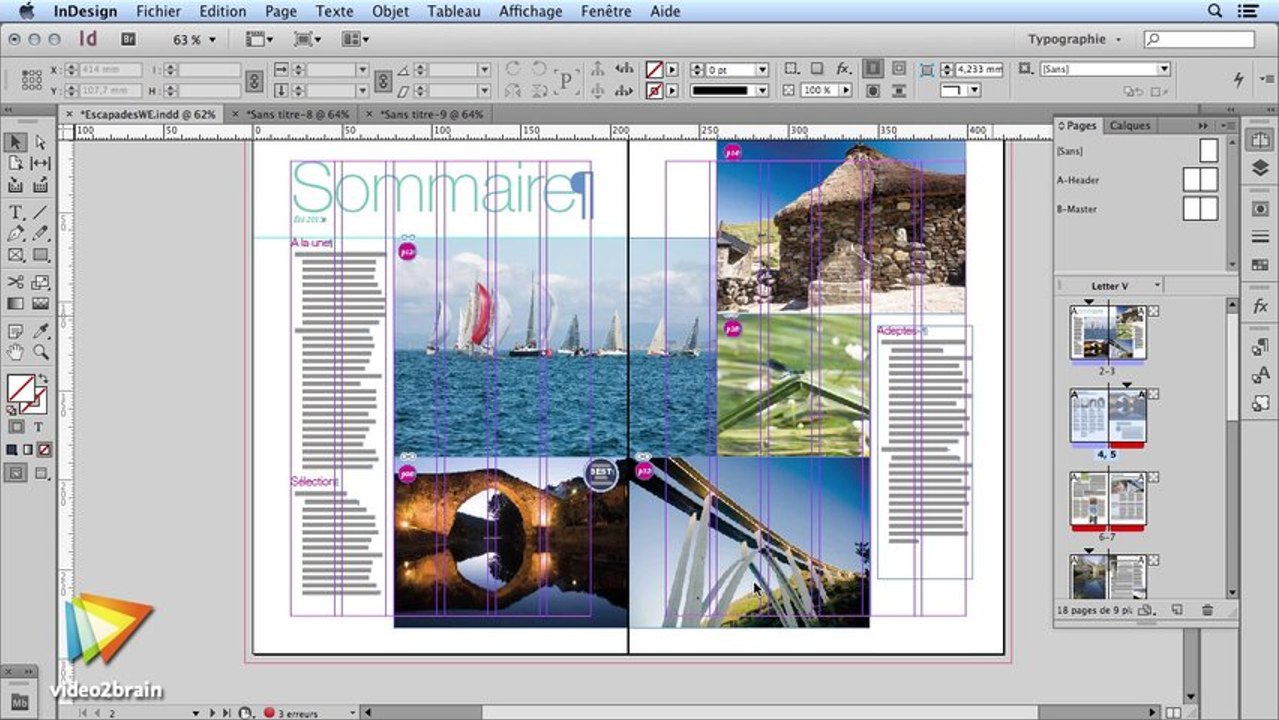Select the Eyedropper tool

[41, 332]
